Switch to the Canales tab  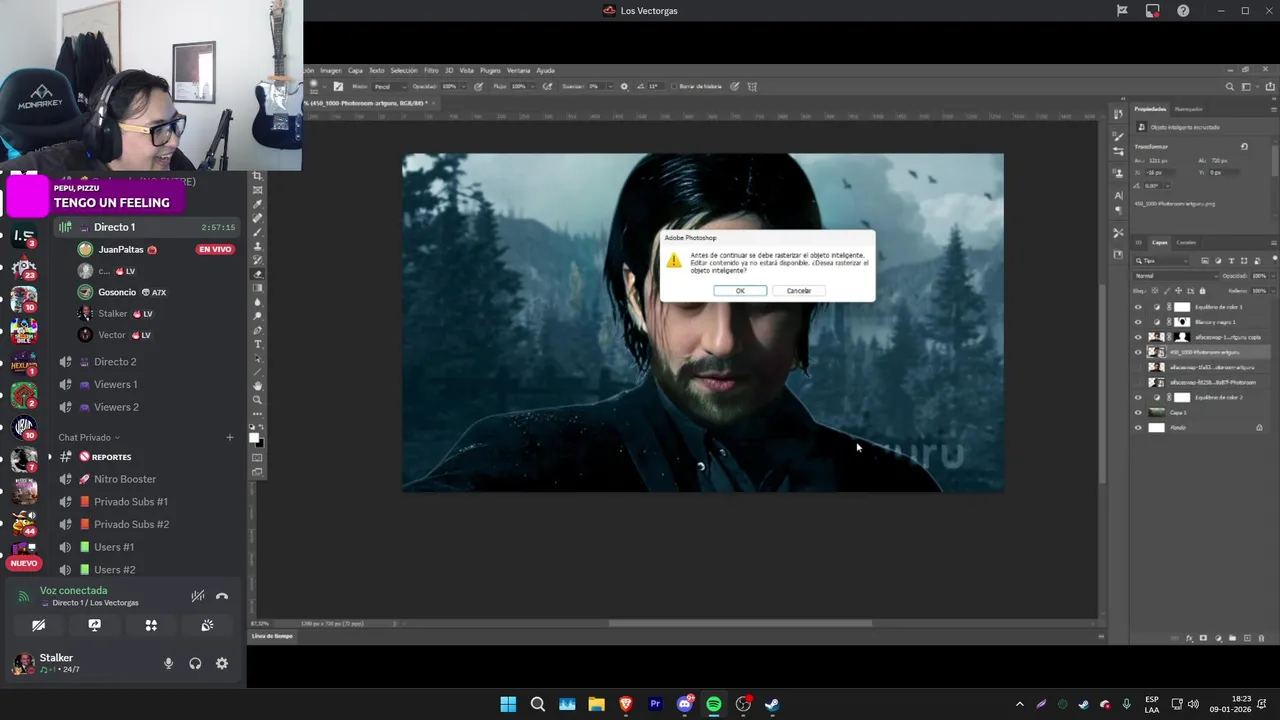1186,242
